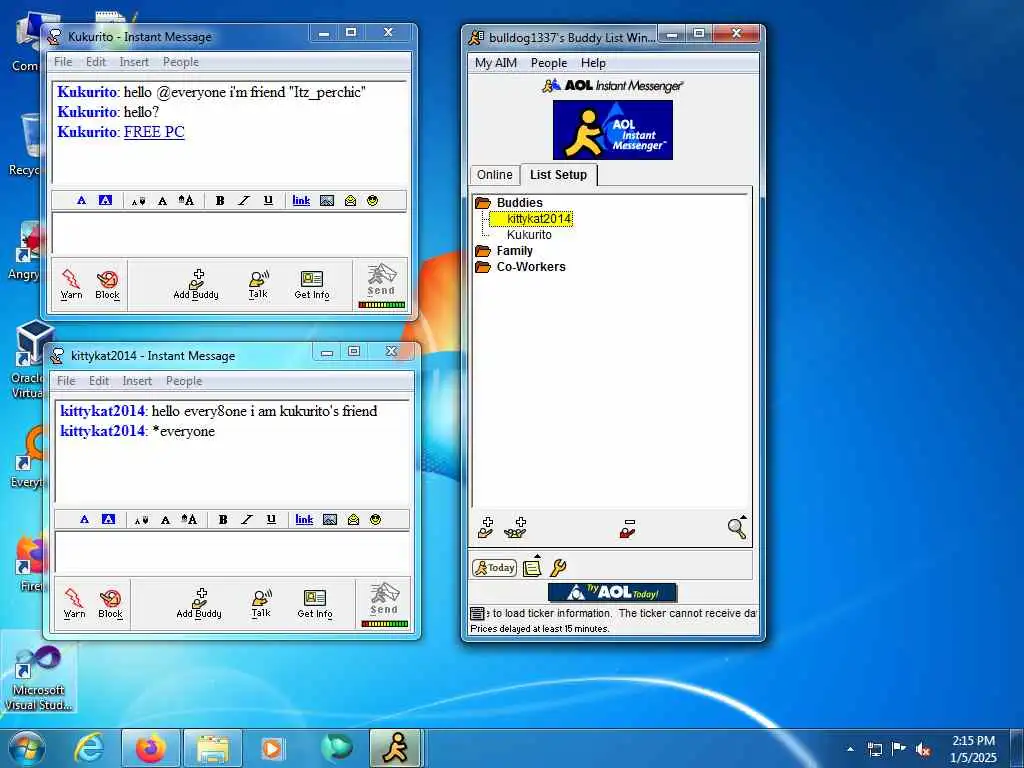Open Firefox from taskbar

[151, 748]
